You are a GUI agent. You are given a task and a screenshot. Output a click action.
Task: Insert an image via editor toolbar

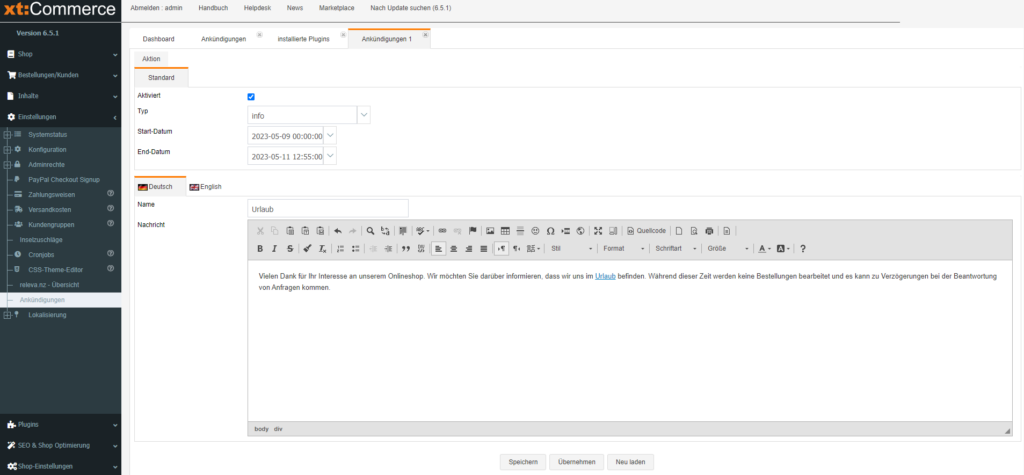point(490,230)
